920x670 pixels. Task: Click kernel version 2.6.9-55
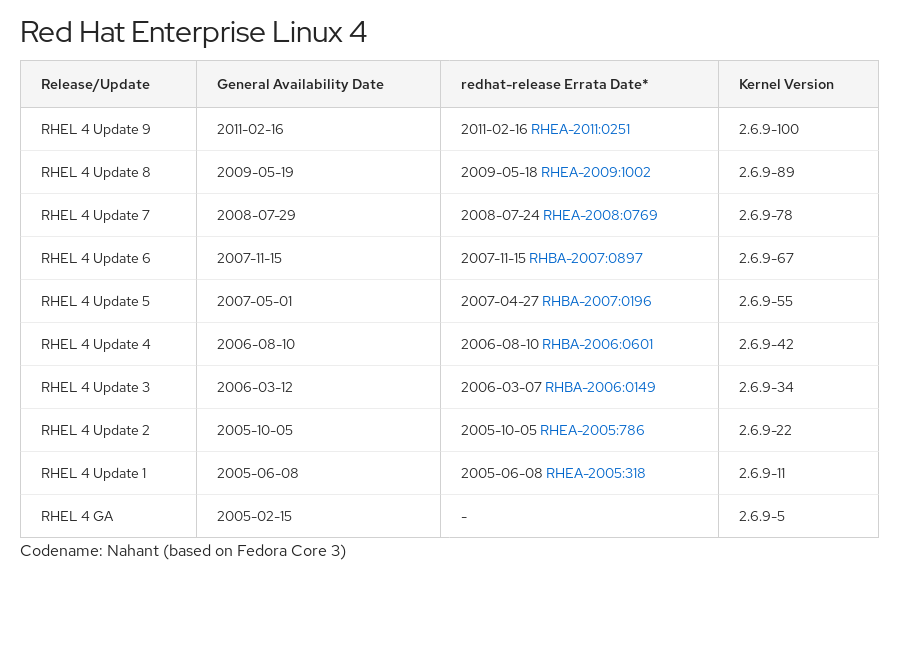pyautogui.click(x=766, y=301)
